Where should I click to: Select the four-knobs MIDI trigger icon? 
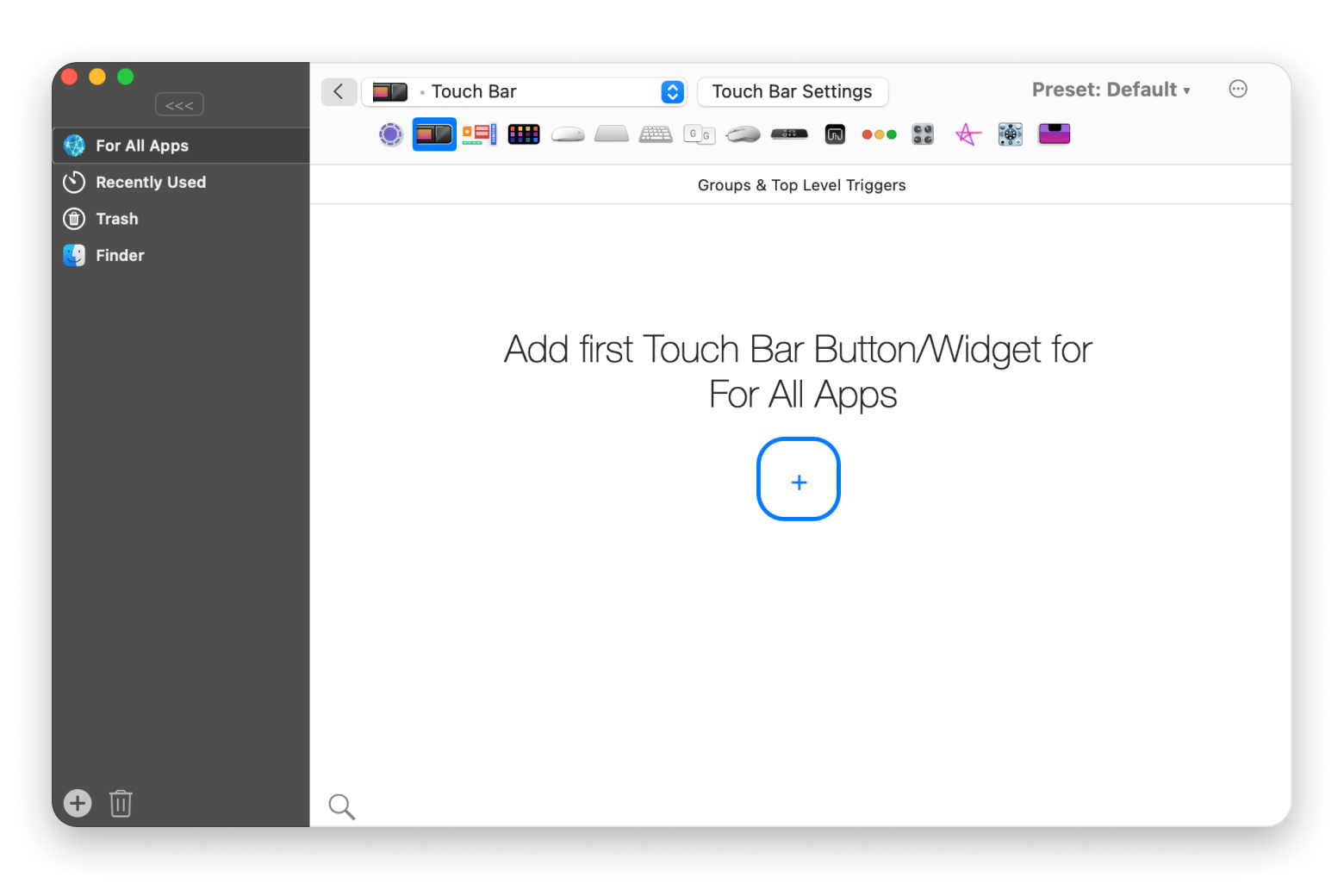click(x=923, y=134)
